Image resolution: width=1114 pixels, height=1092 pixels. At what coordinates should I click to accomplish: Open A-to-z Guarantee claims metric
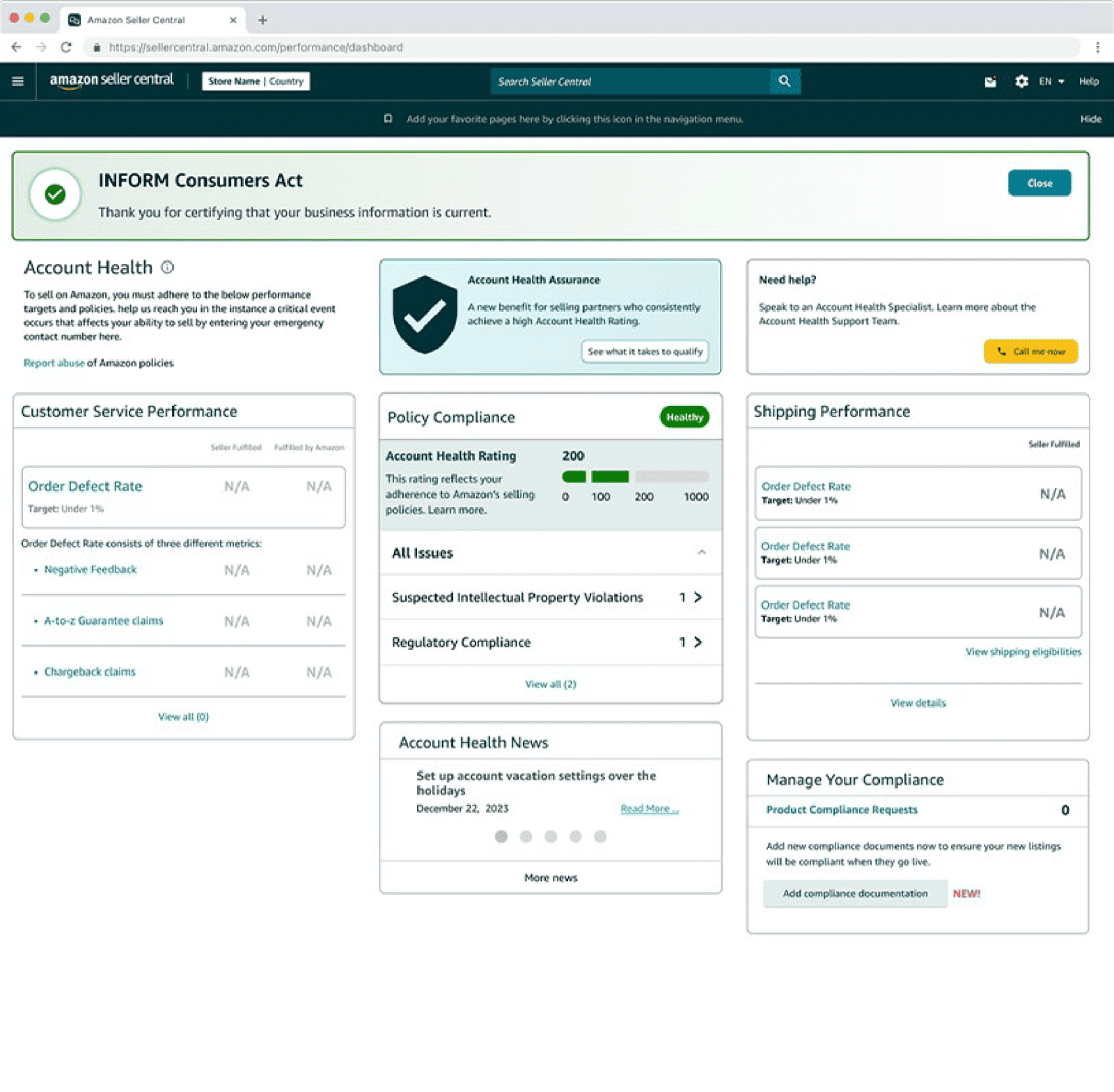pos(104,621)
